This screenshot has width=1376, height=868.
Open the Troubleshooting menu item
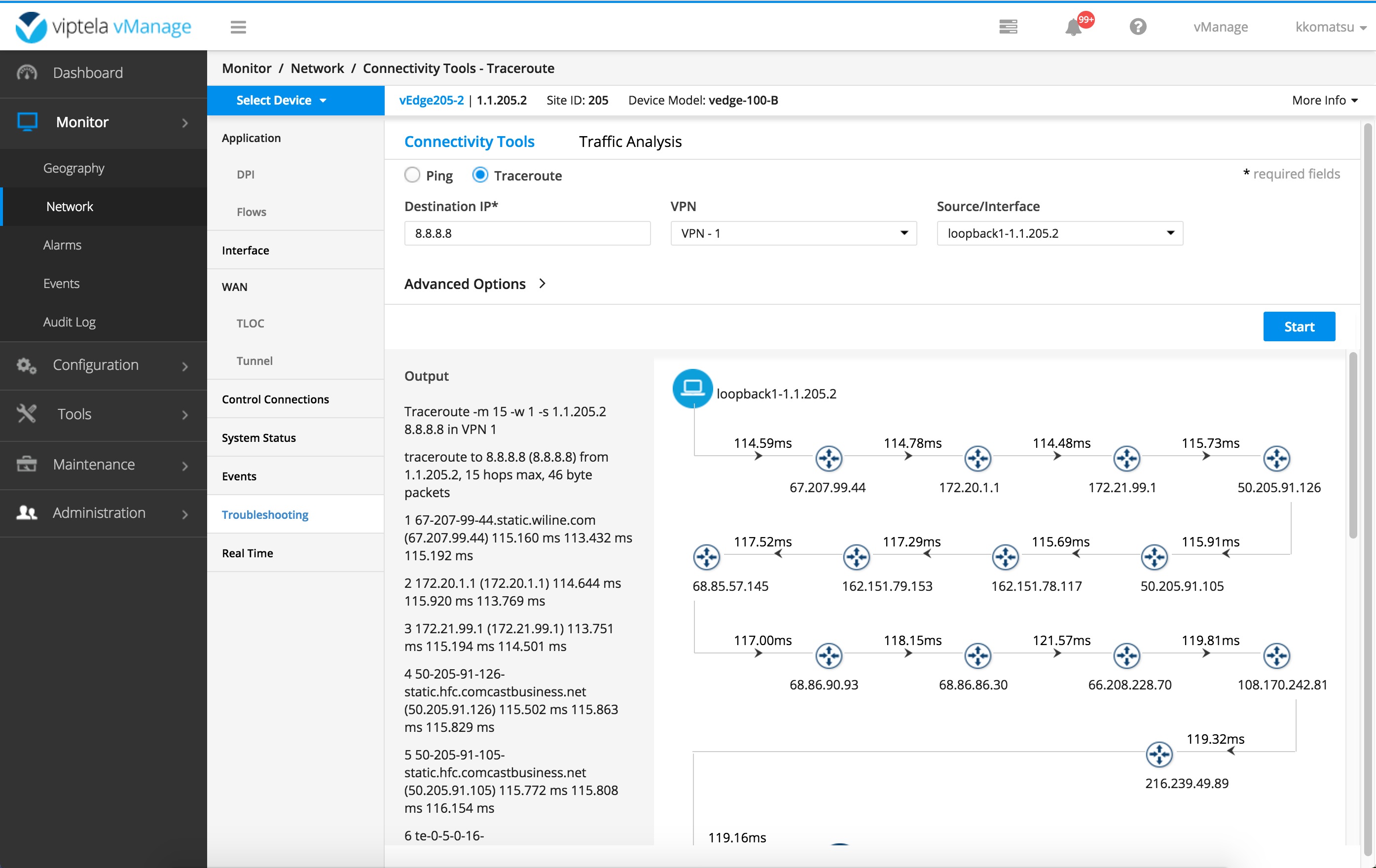point(264,514)
